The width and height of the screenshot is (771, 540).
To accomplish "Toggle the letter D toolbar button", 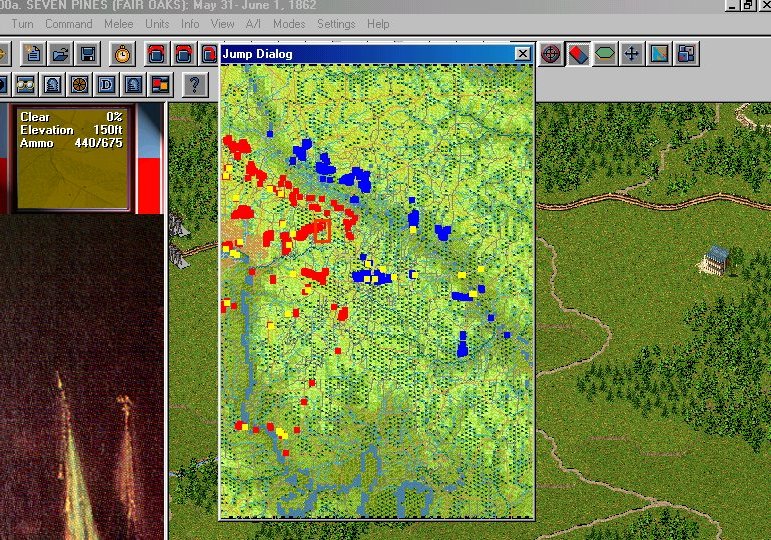I will tap(107, 84).
